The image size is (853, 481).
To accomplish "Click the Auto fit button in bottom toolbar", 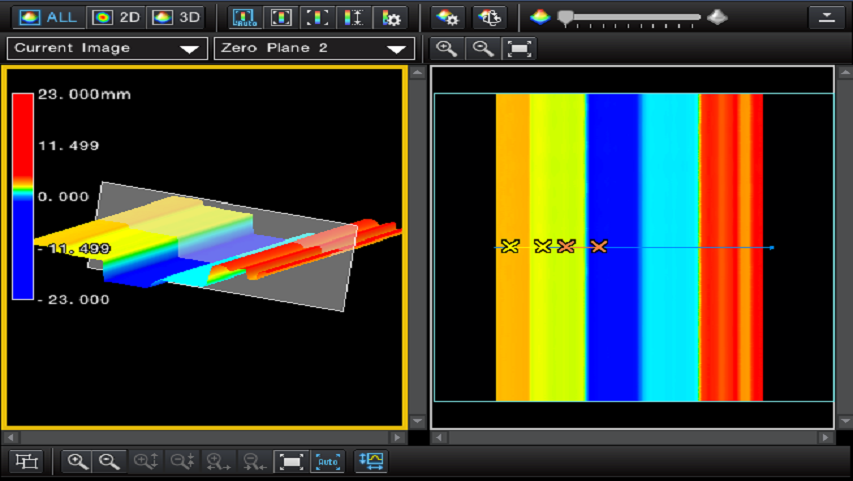I will pos(328,461).
